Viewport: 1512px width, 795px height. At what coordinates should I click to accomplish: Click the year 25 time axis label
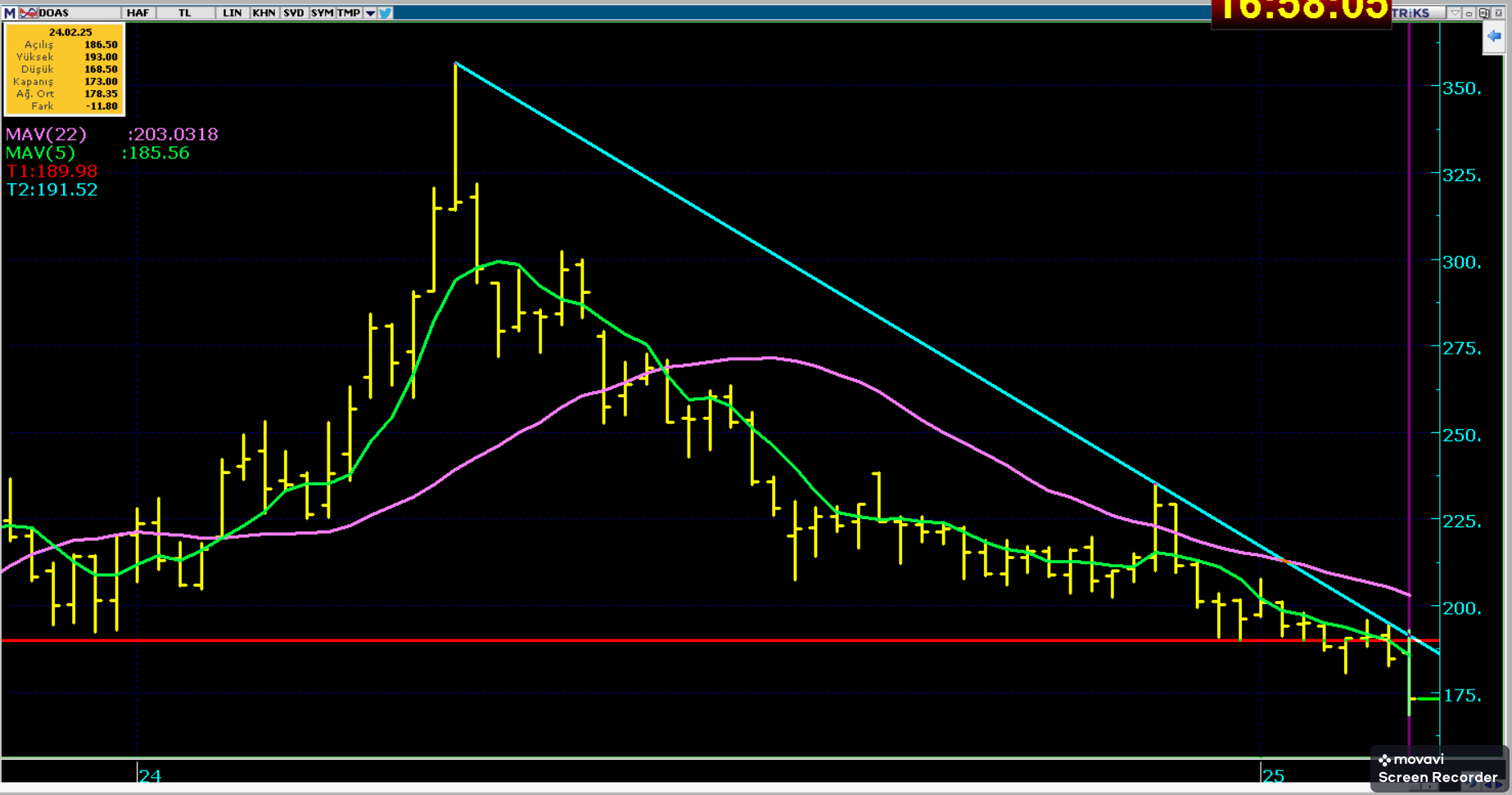[1273, 775]
